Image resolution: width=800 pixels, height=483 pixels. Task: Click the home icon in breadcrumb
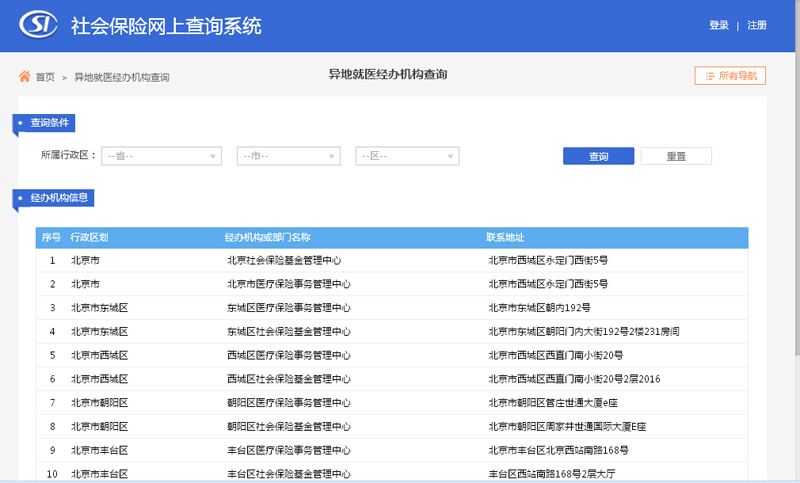[x=24, y=77]
